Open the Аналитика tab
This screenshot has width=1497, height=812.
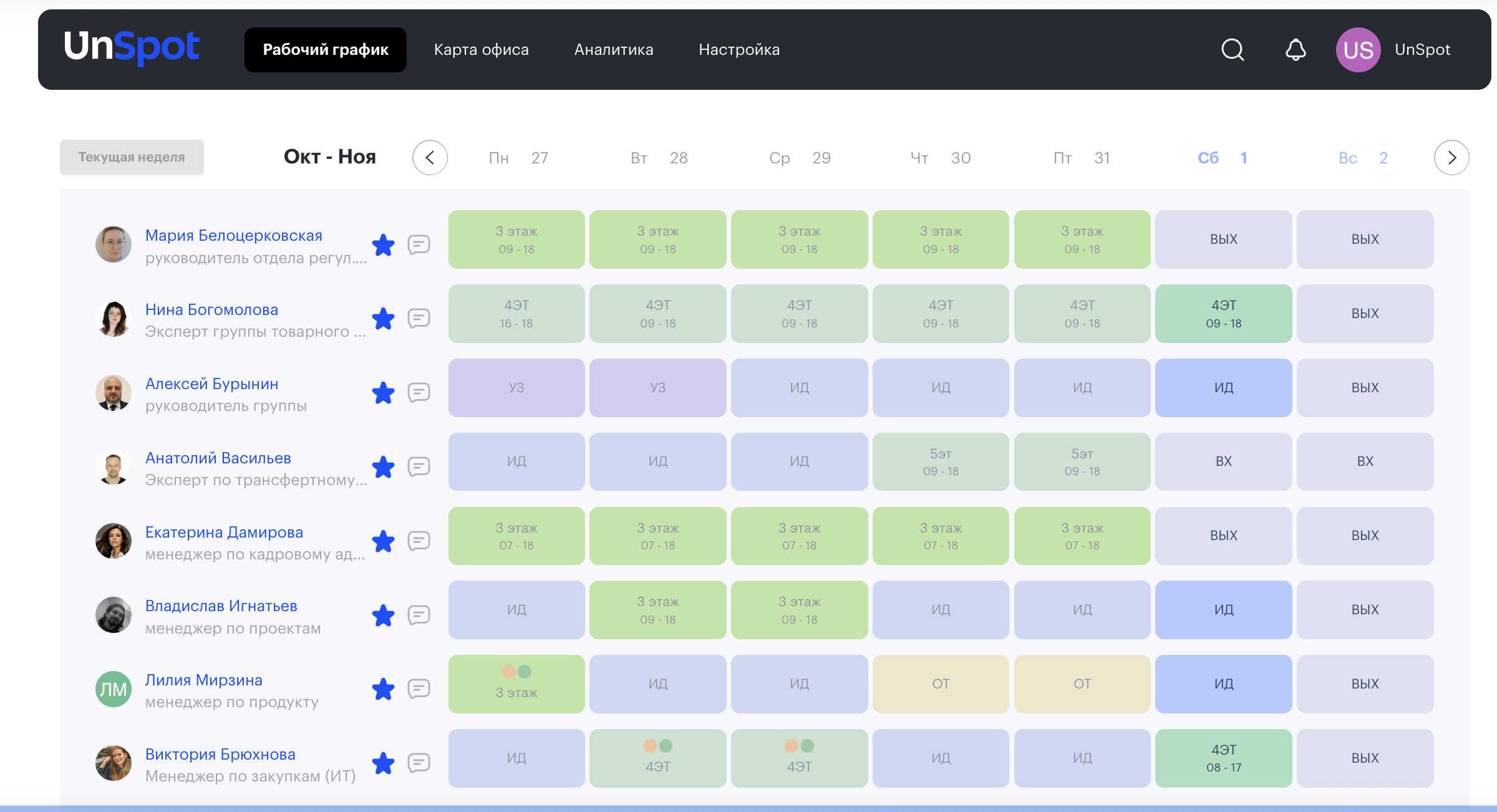tap(613, 50)
